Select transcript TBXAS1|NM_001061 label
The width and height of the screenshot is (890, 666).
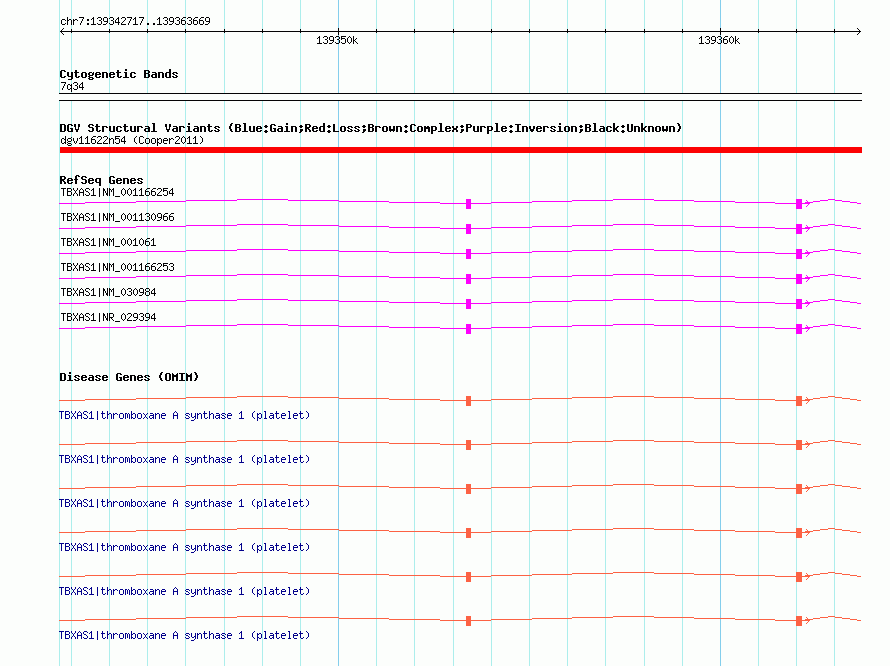tap(108, 242)
